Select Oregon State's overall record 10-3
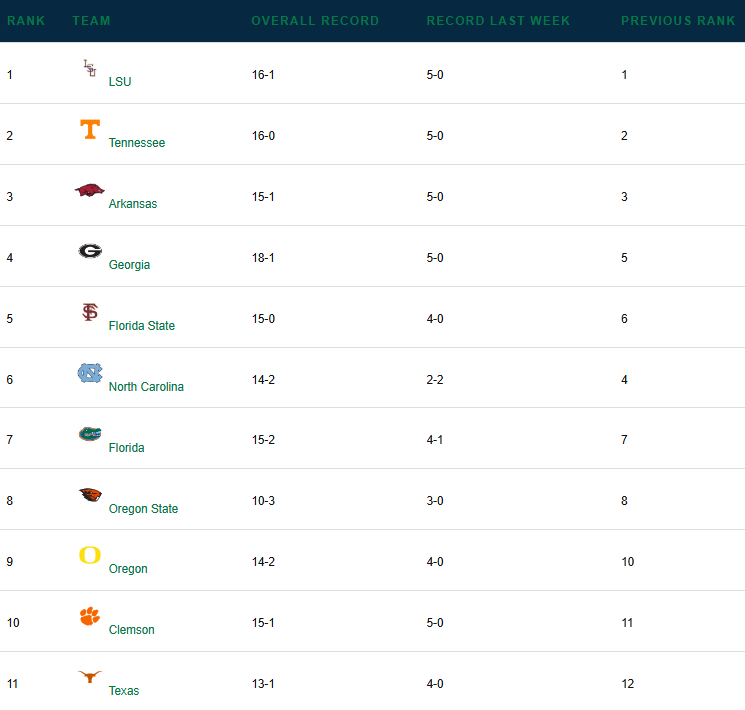This screenshot has width=745, height=710. point(263,501)
